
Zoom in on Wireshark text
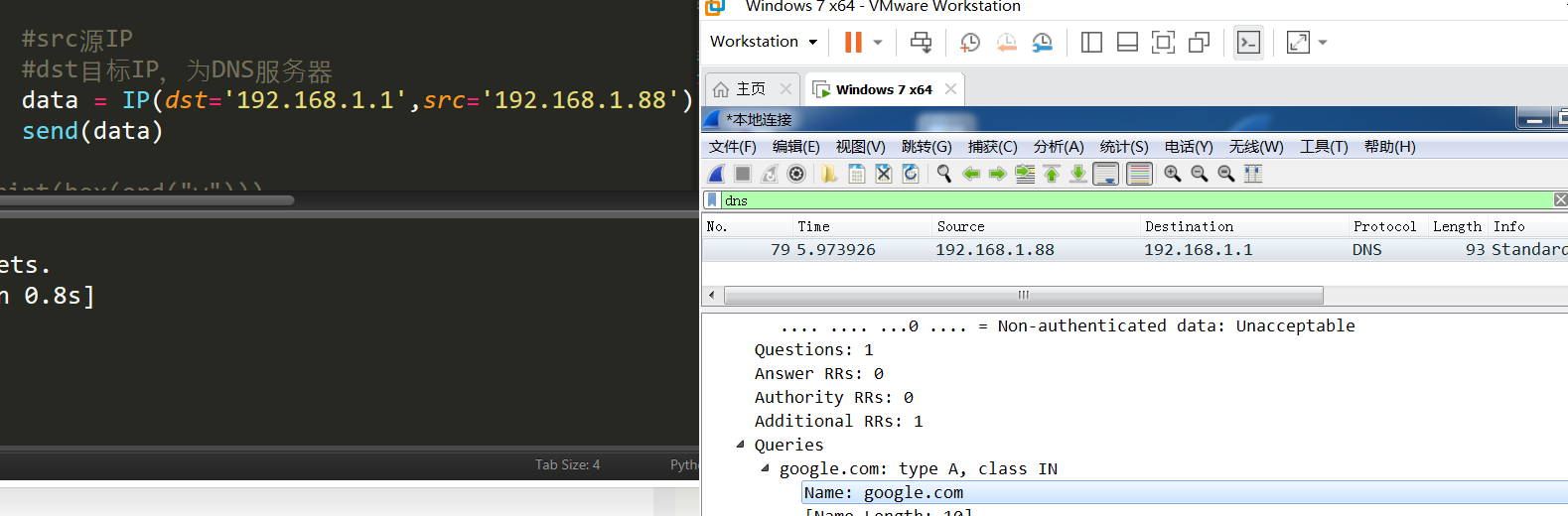click(x=1173, y=174)
